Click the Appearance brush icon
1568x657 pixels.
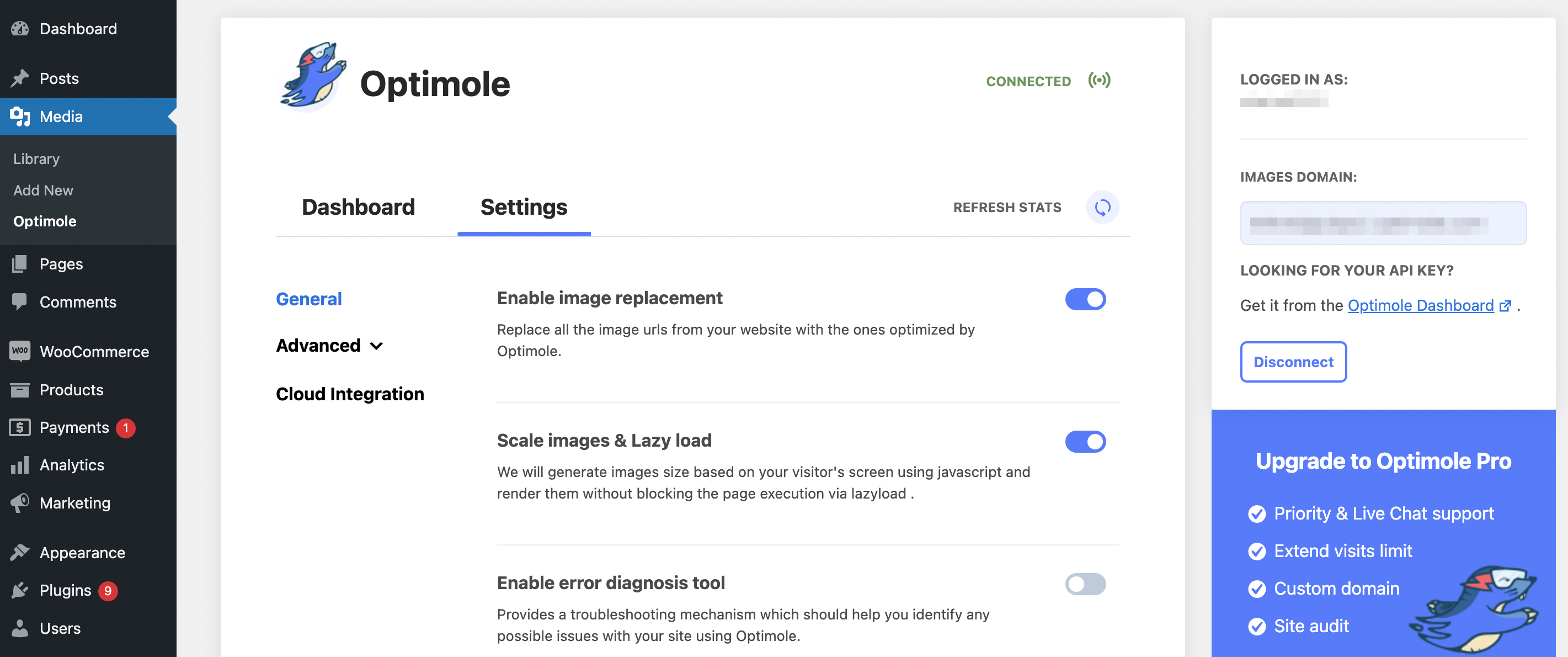(x=20, y=552)
